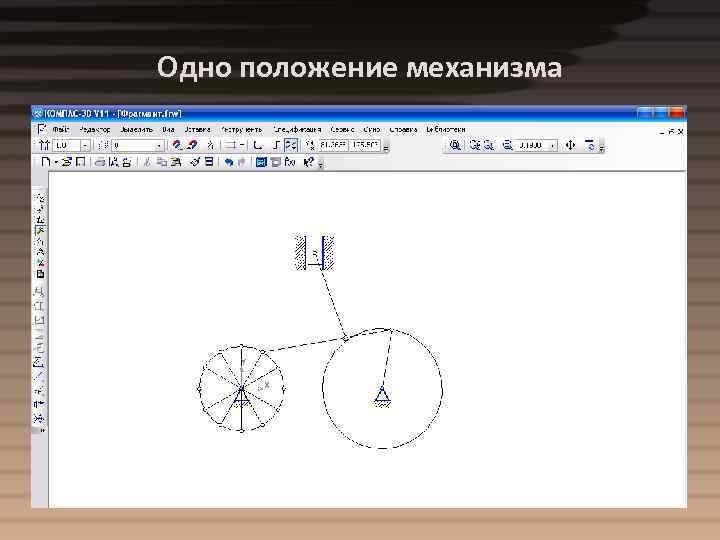Click the Zoom out icon
Screen dimensions: 720x540
(489, 146)
